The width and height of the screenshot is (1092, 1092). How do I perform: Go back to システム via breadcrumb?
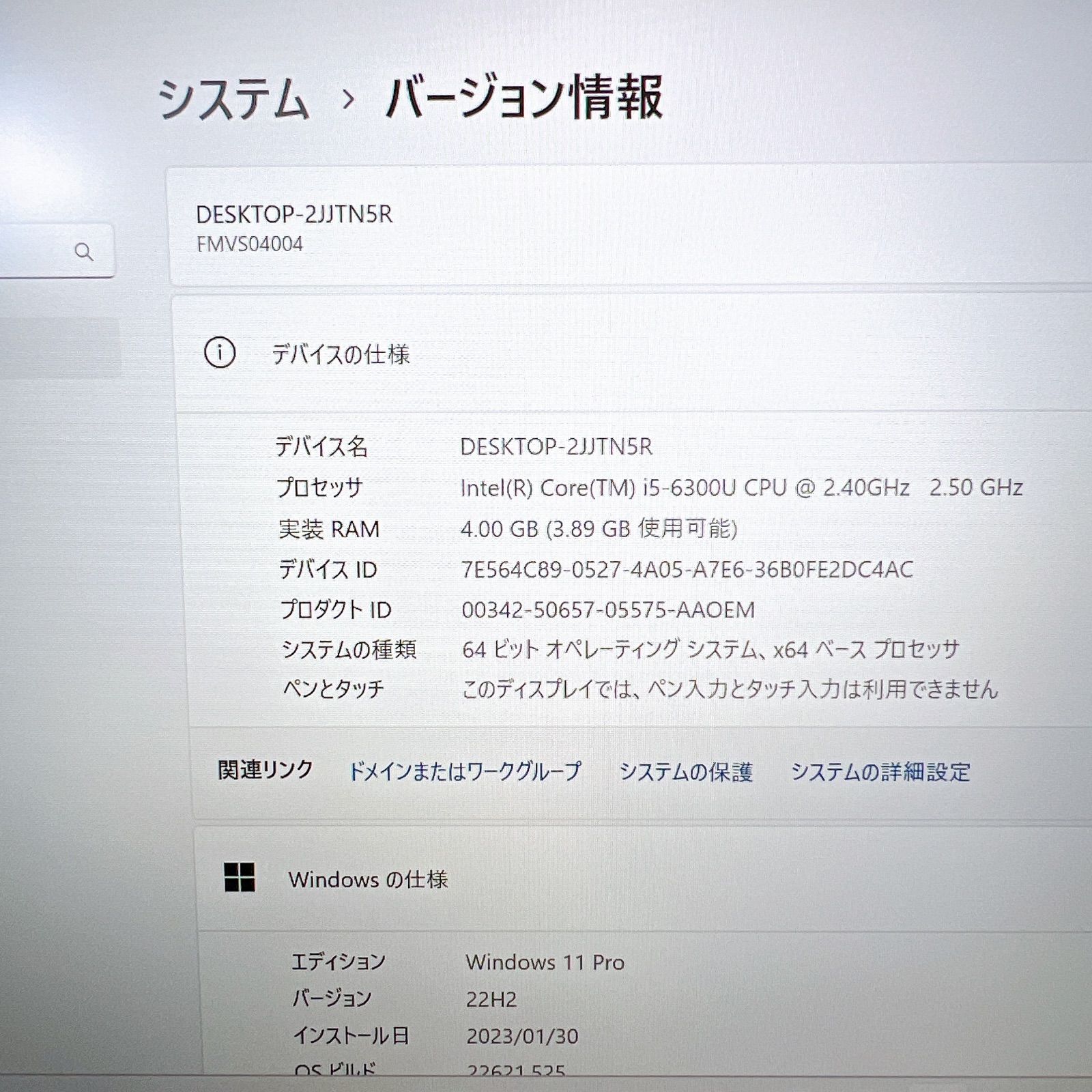point(234,100)
